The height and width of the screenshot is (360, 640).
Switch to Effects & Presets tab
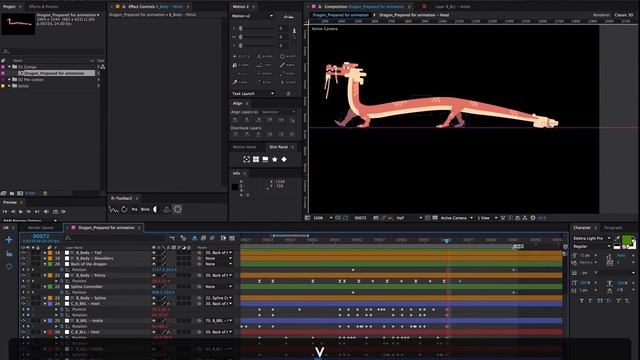[x=43, y=7]
